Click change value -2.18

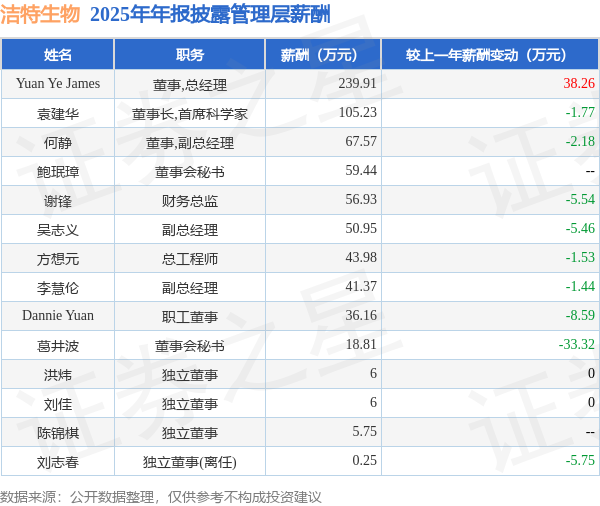click(x=580, y=142)
